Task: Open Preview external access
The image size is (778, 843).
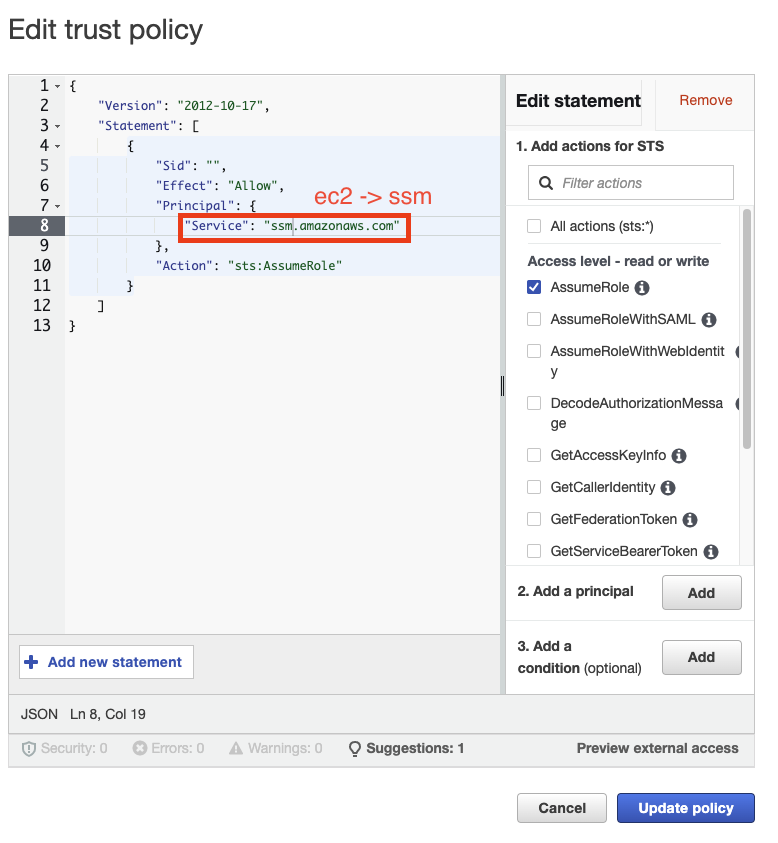Action: coord(657,748)
